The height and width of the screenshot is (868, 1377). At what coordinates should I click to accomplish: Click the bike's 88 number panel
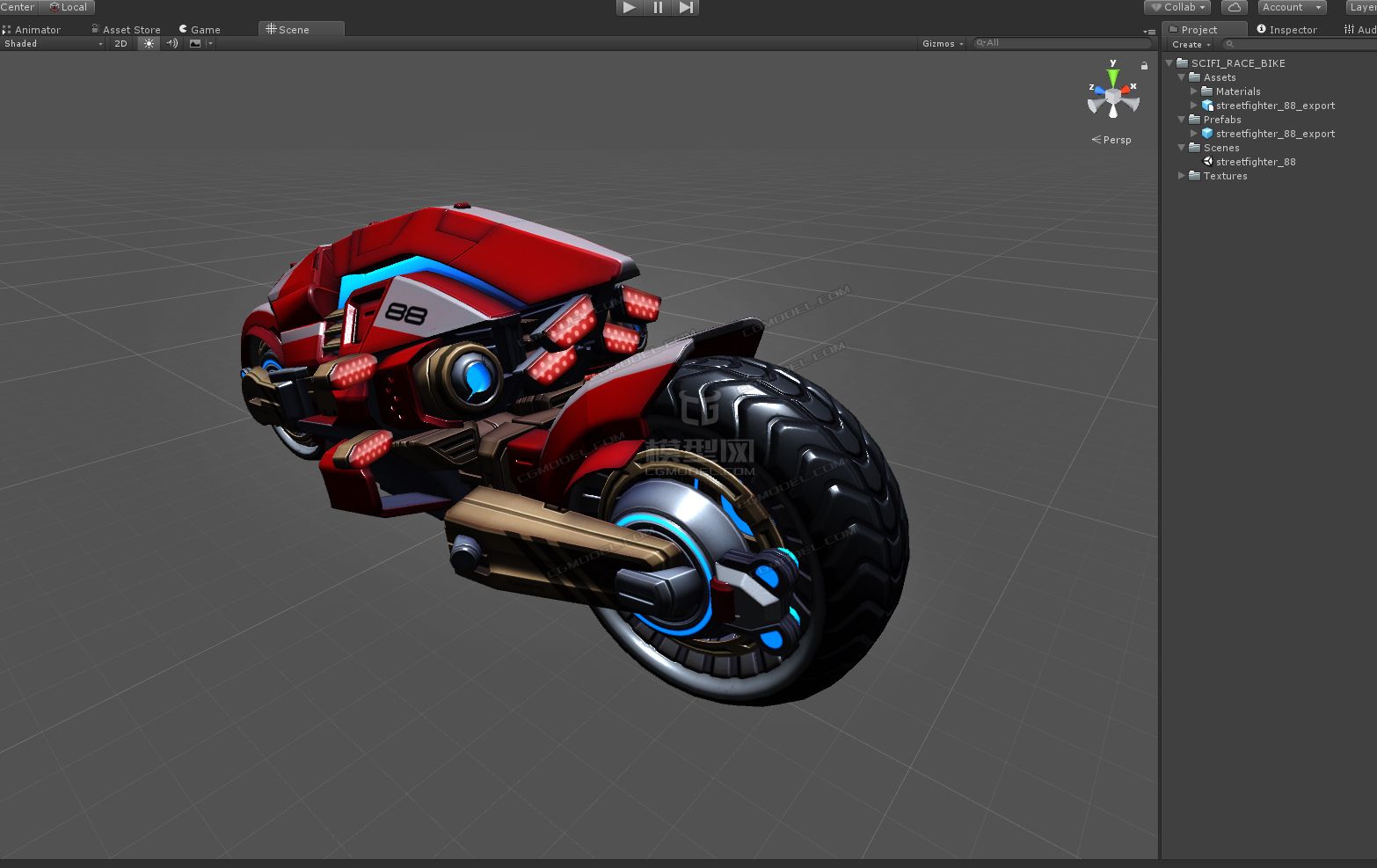click(406, 313)
